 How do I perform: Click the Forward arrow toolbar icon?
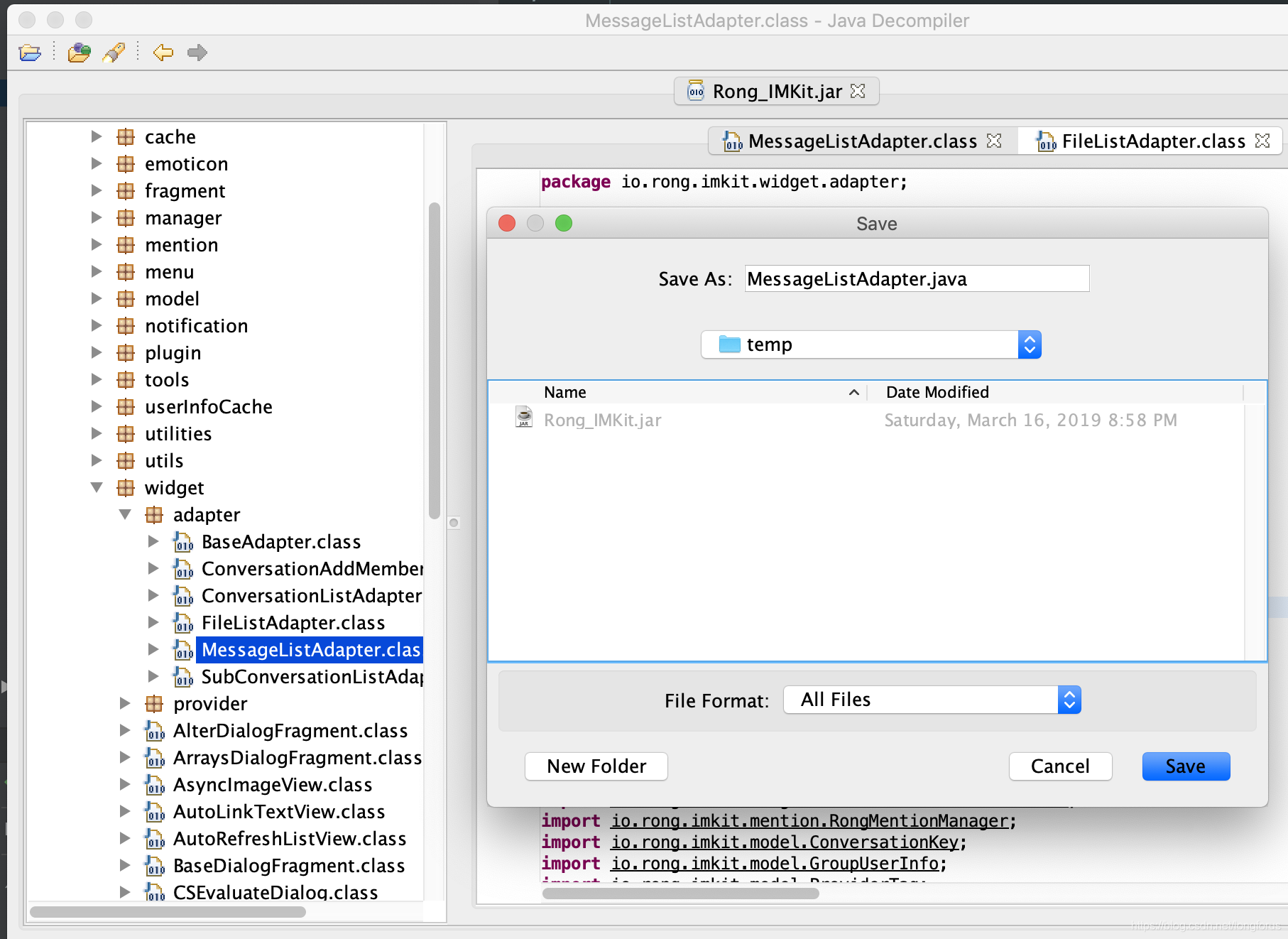(197, 53)
